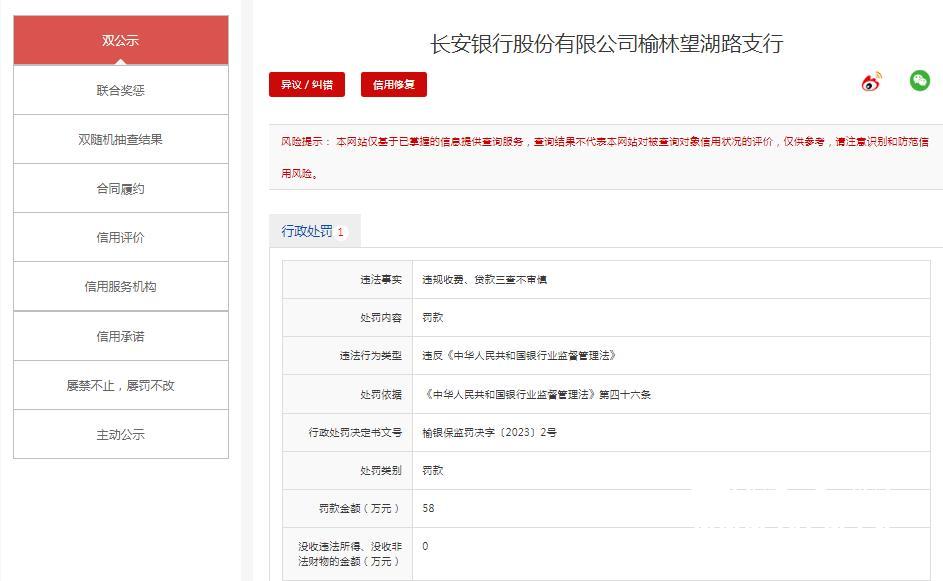Select document number 榆银保监罚决字〔2023〕2号

click(490, 432)
